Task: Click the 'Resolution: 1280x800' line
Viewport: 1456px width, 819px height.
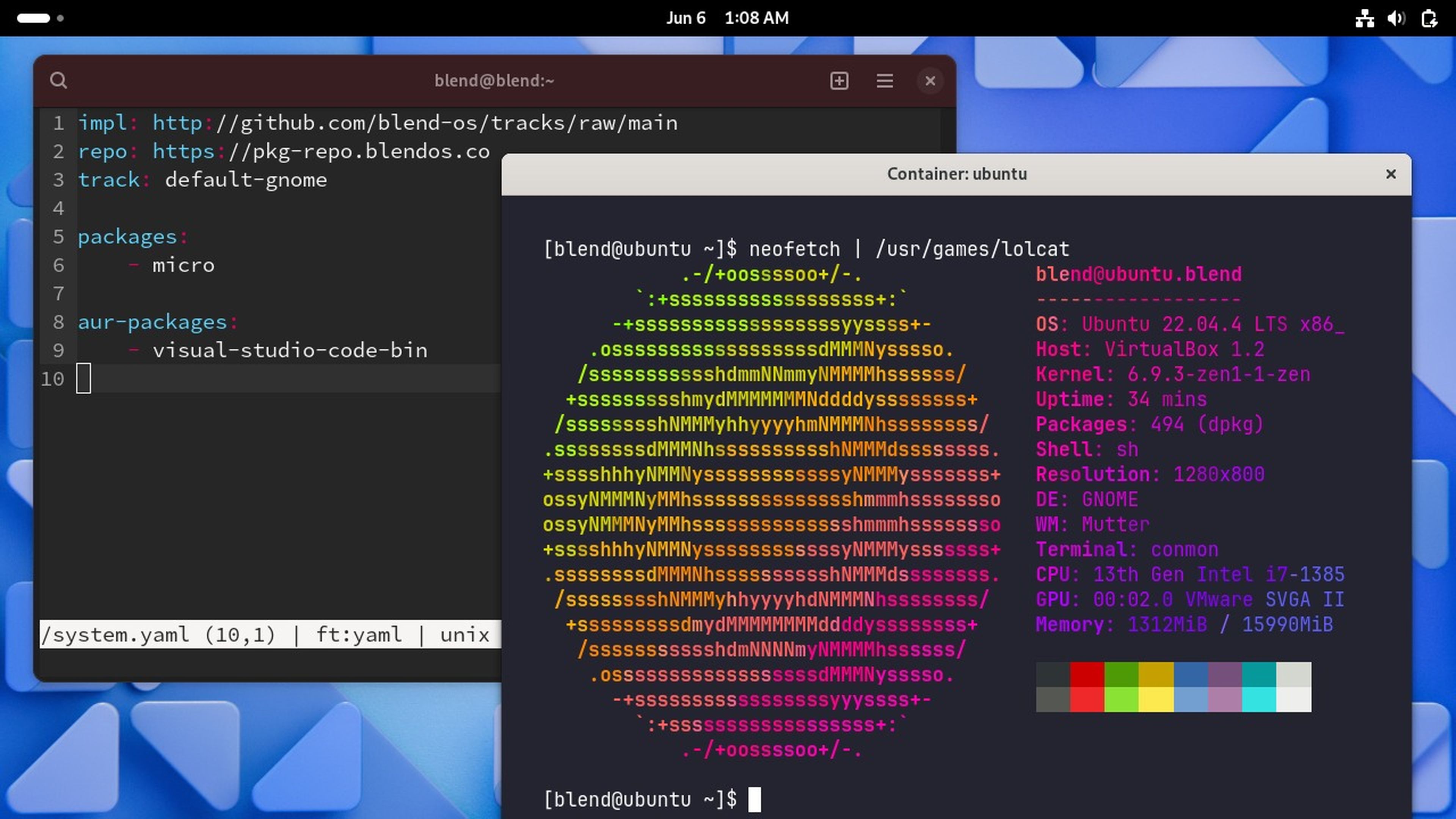Action: 1150,474
